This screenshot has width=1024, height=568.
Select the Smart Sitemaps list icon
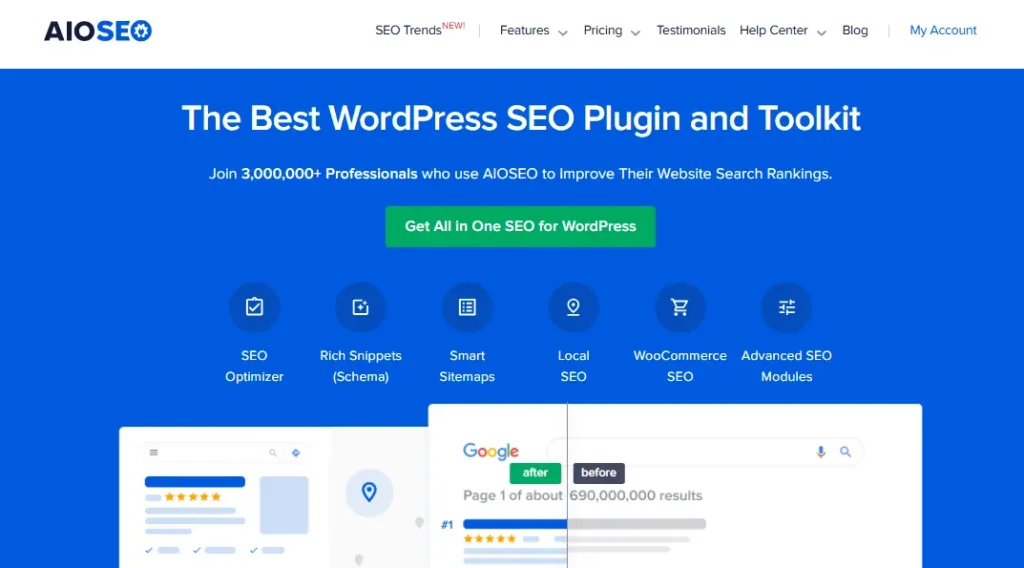click(467, 307)
